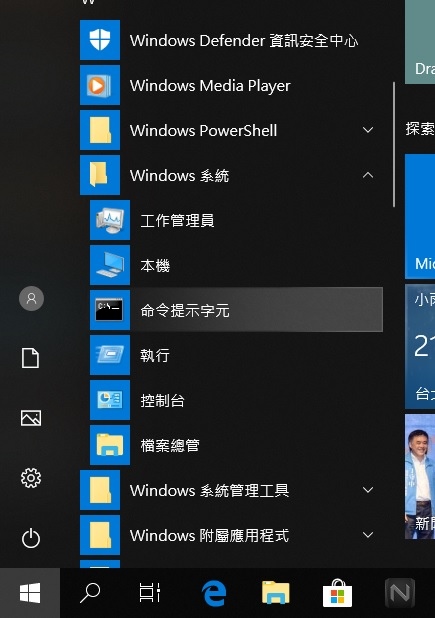This screenshot has height=618, width=435.
Task: Open the N app on the taskbar
Action: click(x=400, y=593)
